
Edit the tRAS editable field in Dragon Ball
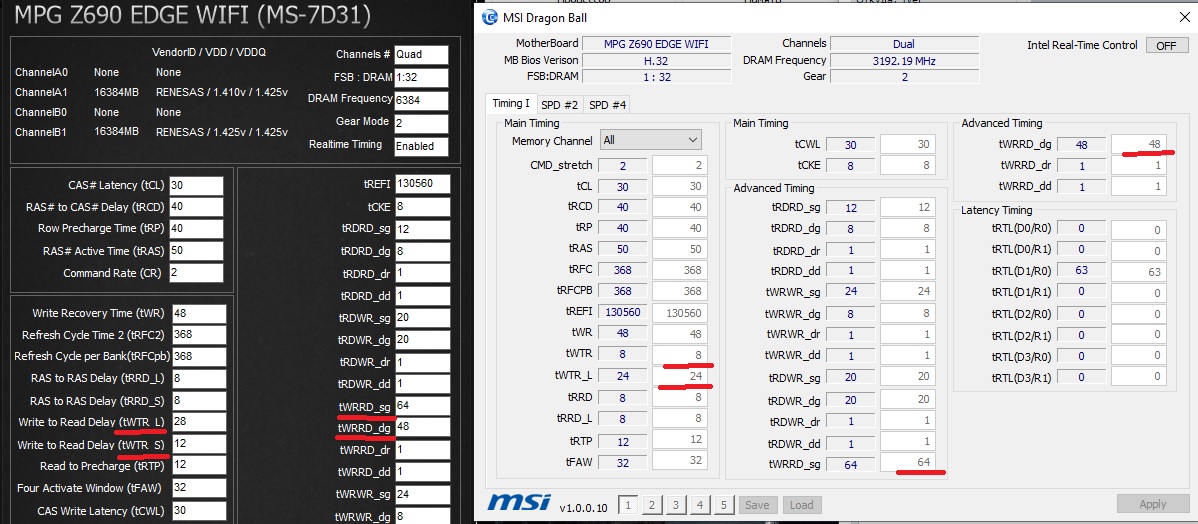[680, 248]
